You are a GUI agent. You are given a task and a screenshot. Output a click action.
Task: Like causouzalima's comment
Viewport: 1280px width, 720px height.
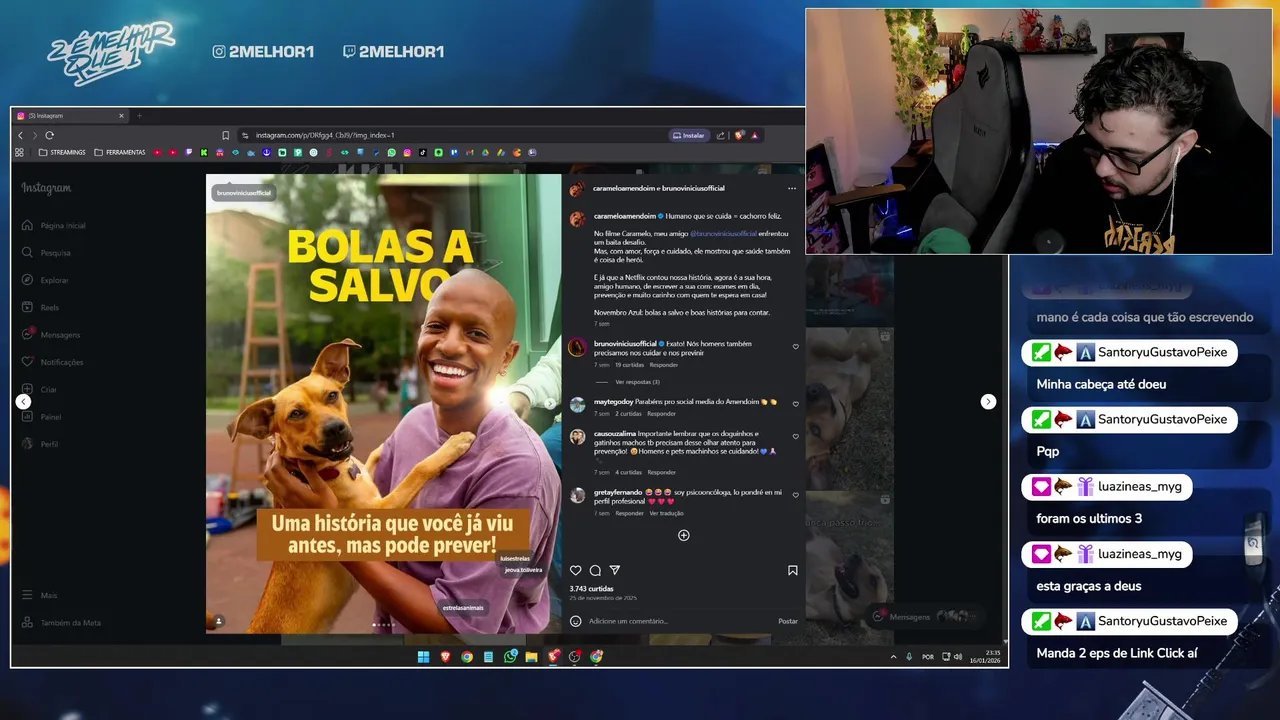(x=796, y=437)
